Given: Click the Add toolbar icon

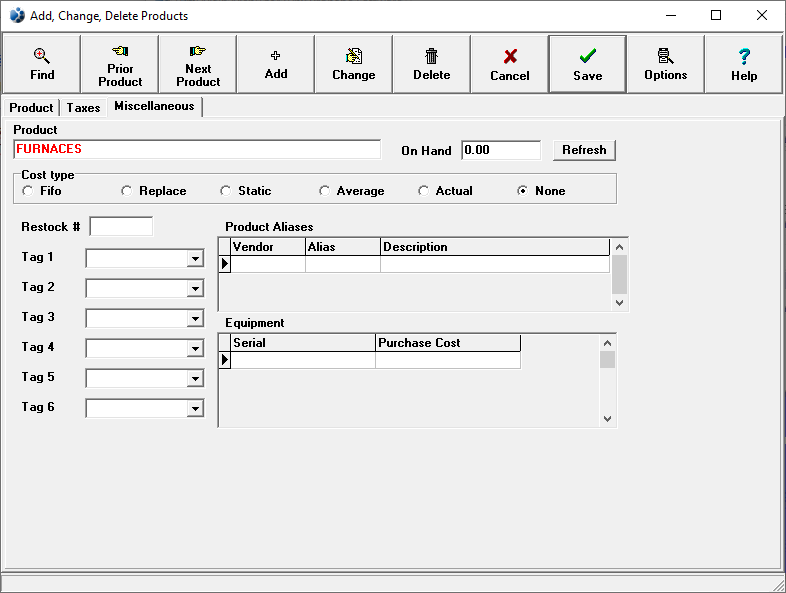Looking at the screenshot, I should click(x=276, y=56).
